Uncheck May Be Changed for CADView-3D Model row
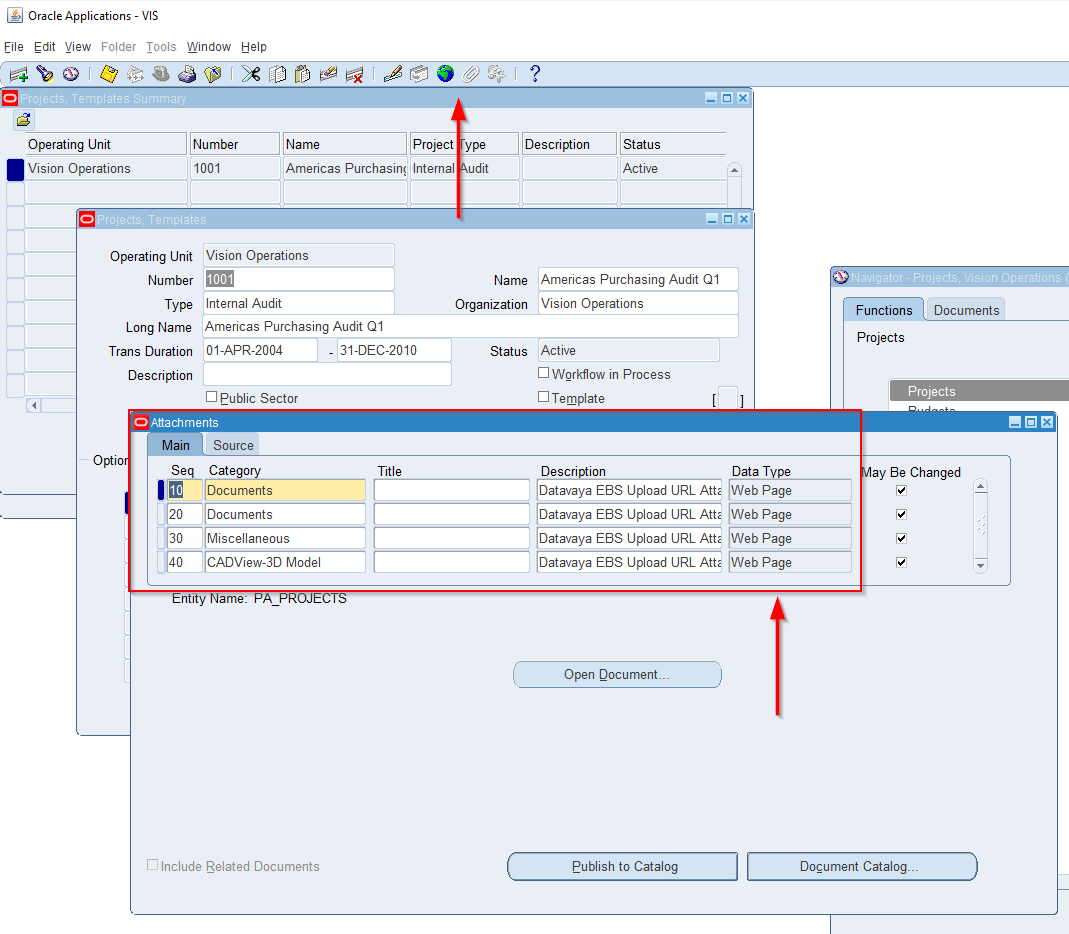The width and height of the screenshot is (1069, 934). point(901,562)
